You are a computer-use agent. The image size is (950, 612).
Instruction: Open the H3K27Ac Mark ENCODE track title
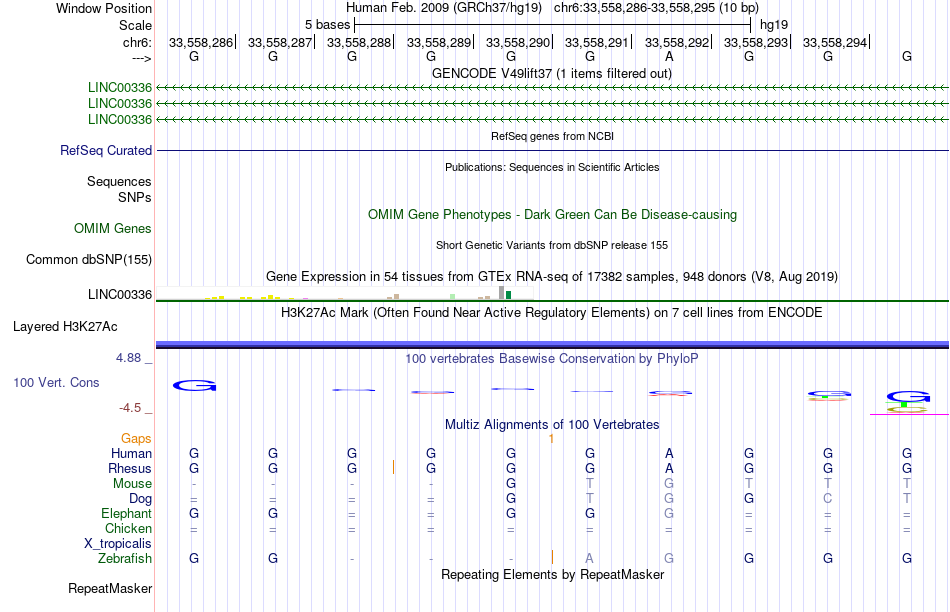552,313
